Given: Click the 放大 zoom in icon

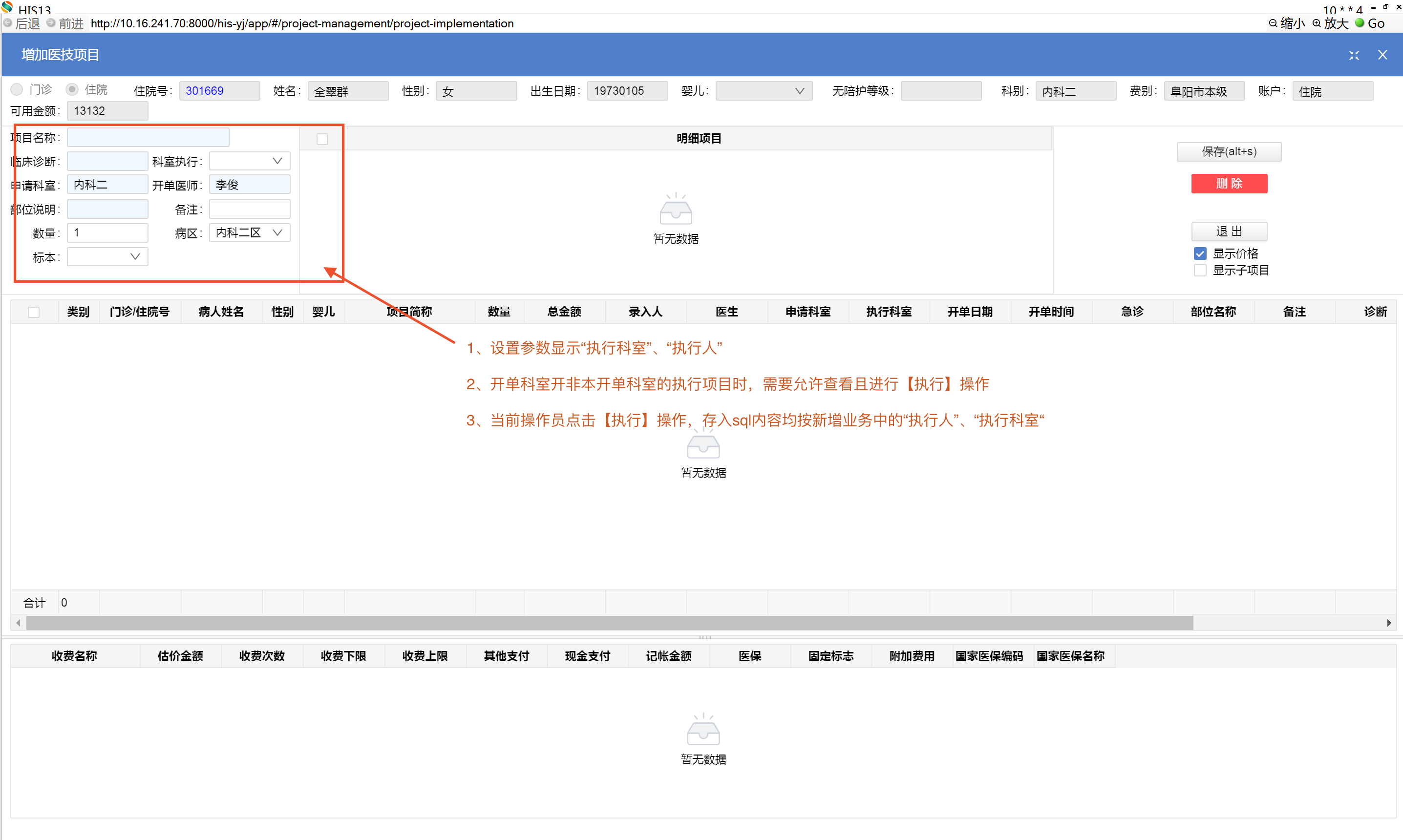Looking at the screenshot, I should [1317, 23].
